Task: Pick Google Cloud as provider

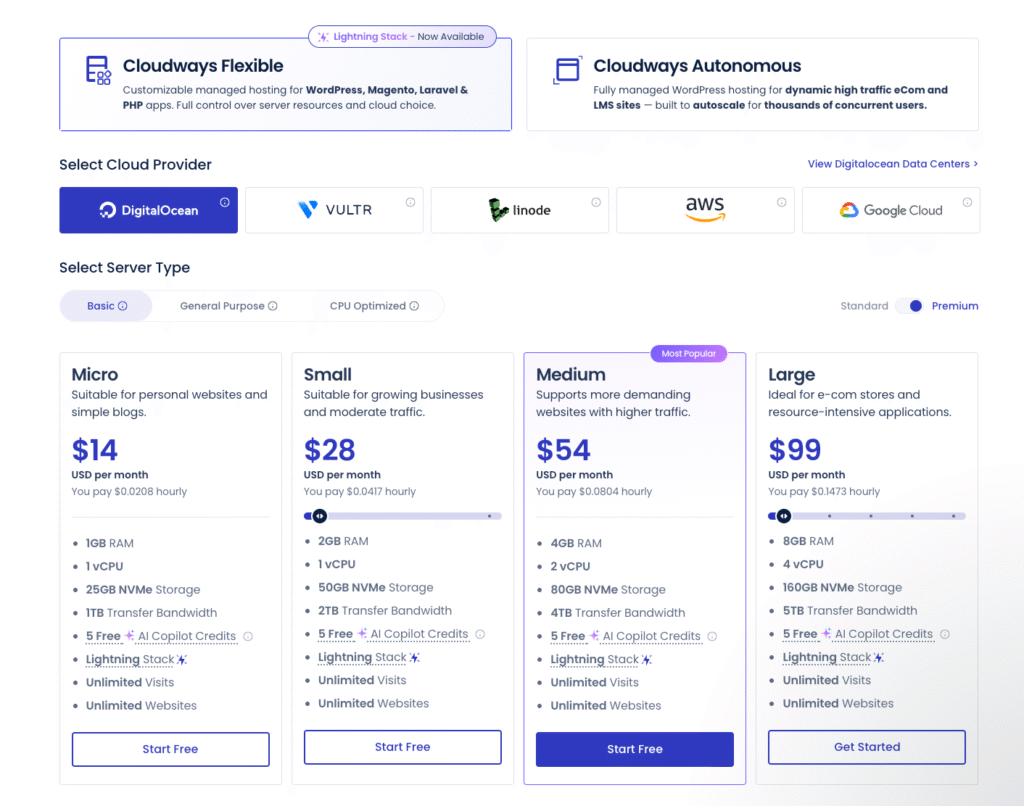Action: 889,210
